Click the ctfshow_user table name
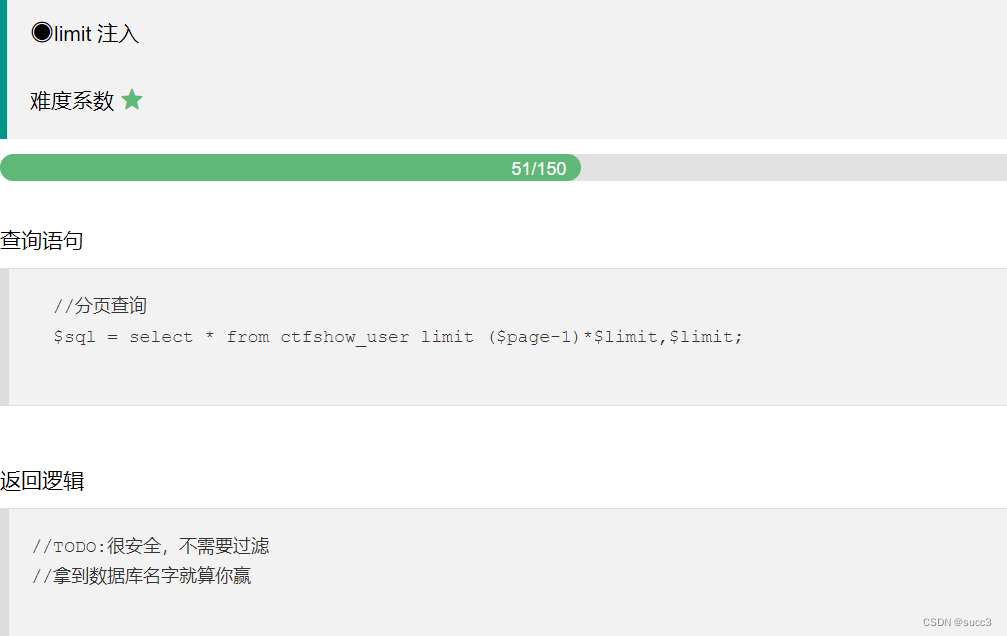This screenshot has height=636, width=1007. tap(344, 337)
